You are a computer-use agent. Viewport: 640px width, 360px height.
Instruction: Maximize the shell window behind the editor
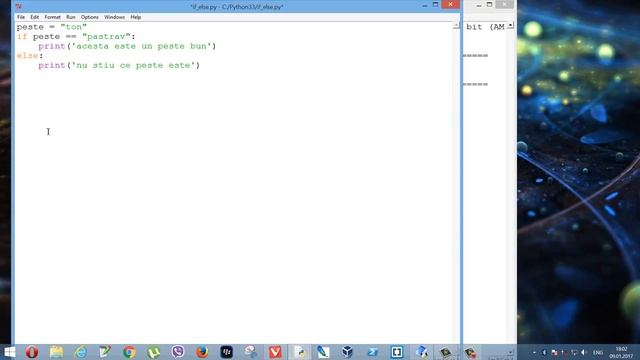(x=489, y=4)
